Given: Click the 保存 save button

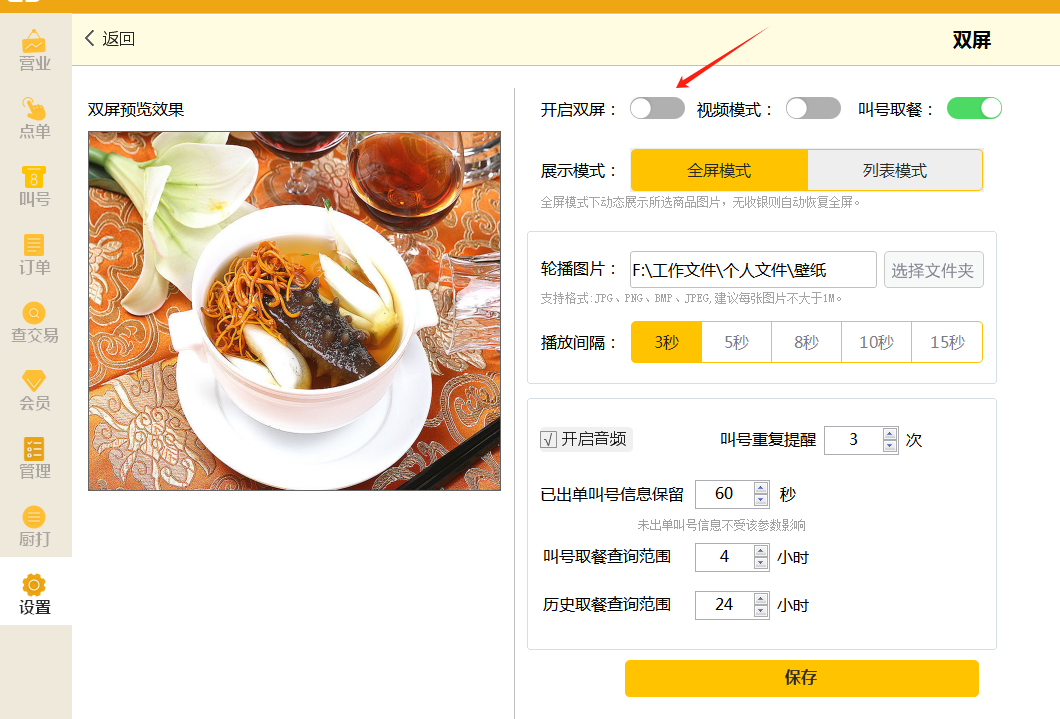Looking at the screenshot, I should tap(801, 678).
